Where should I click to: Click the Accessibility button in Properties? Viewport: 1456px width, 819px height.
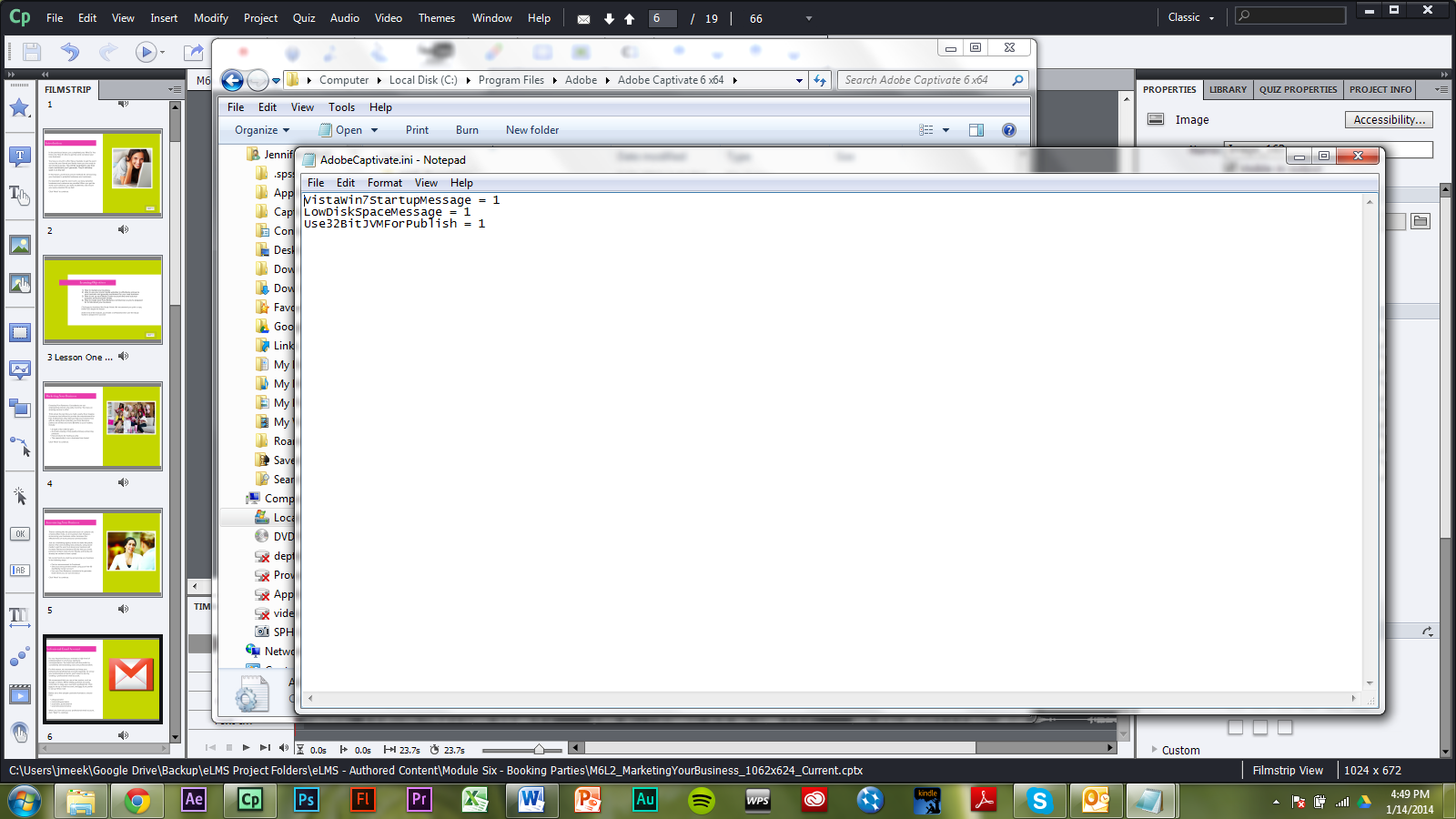[x=1389, y=119]
